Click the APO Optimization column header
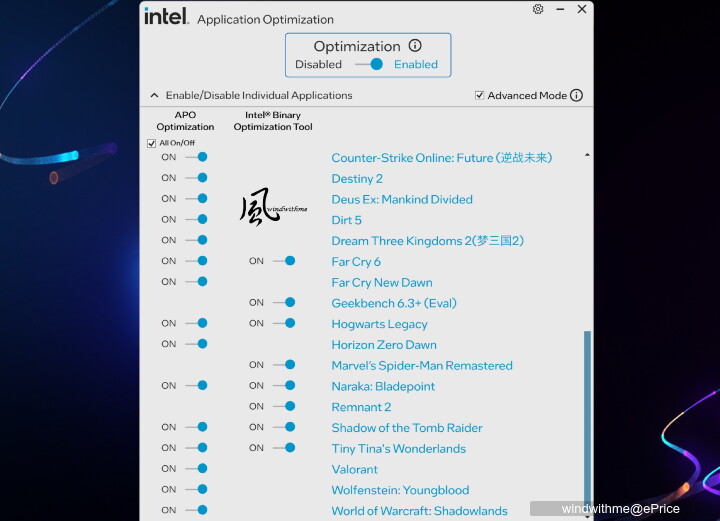 point(185,121)
